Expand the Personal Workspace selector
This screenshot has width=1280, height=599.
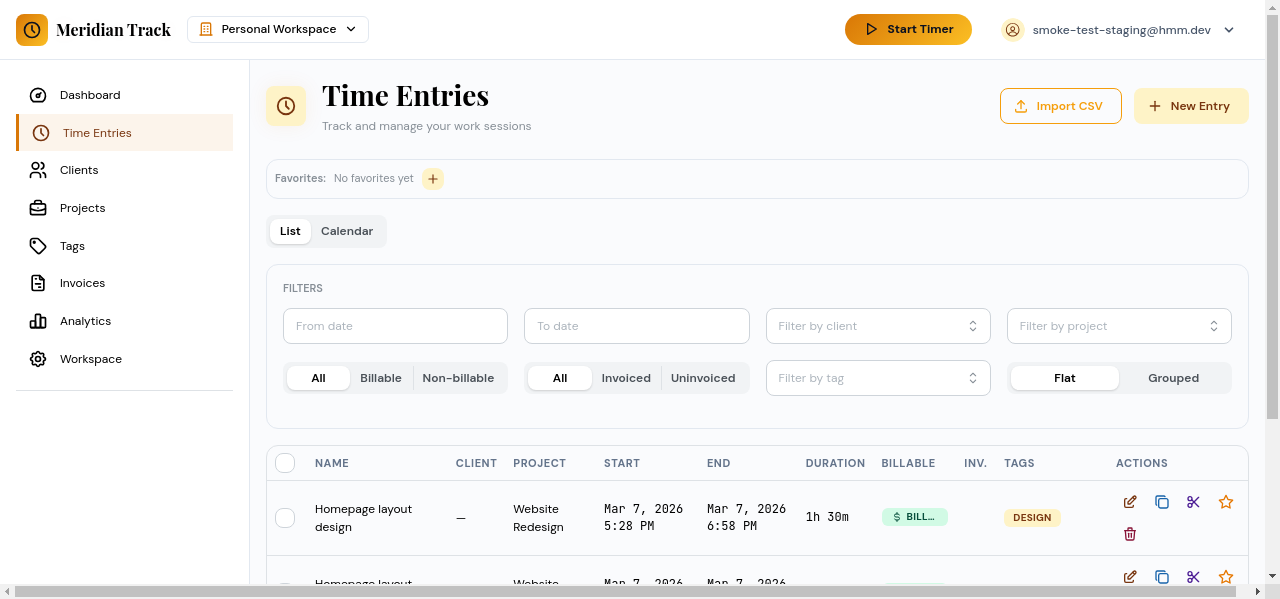pos(277,29)
